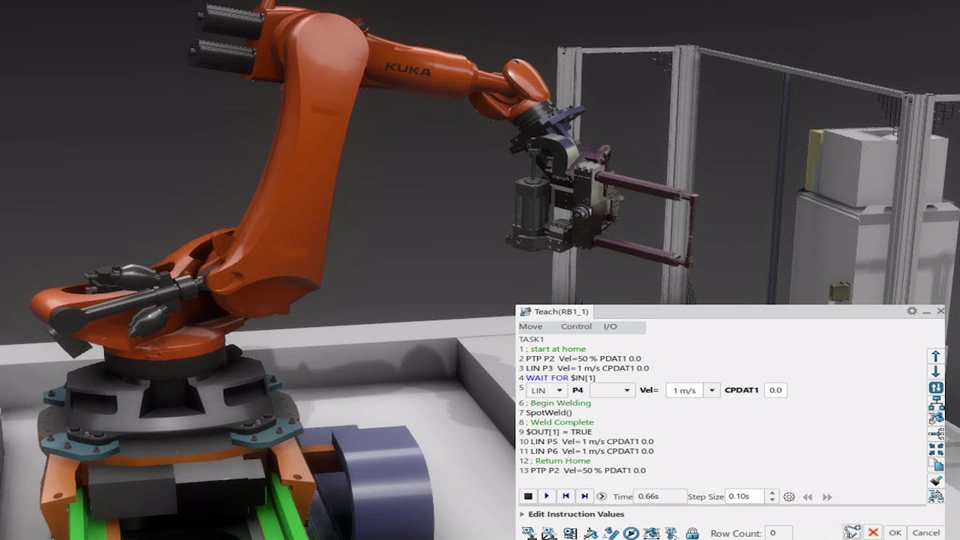960x540 pixels.
Task: Select line 3 'LIN P3 Vel=1 m/s CPDAT1 0.0'
Action: (583, 369)
